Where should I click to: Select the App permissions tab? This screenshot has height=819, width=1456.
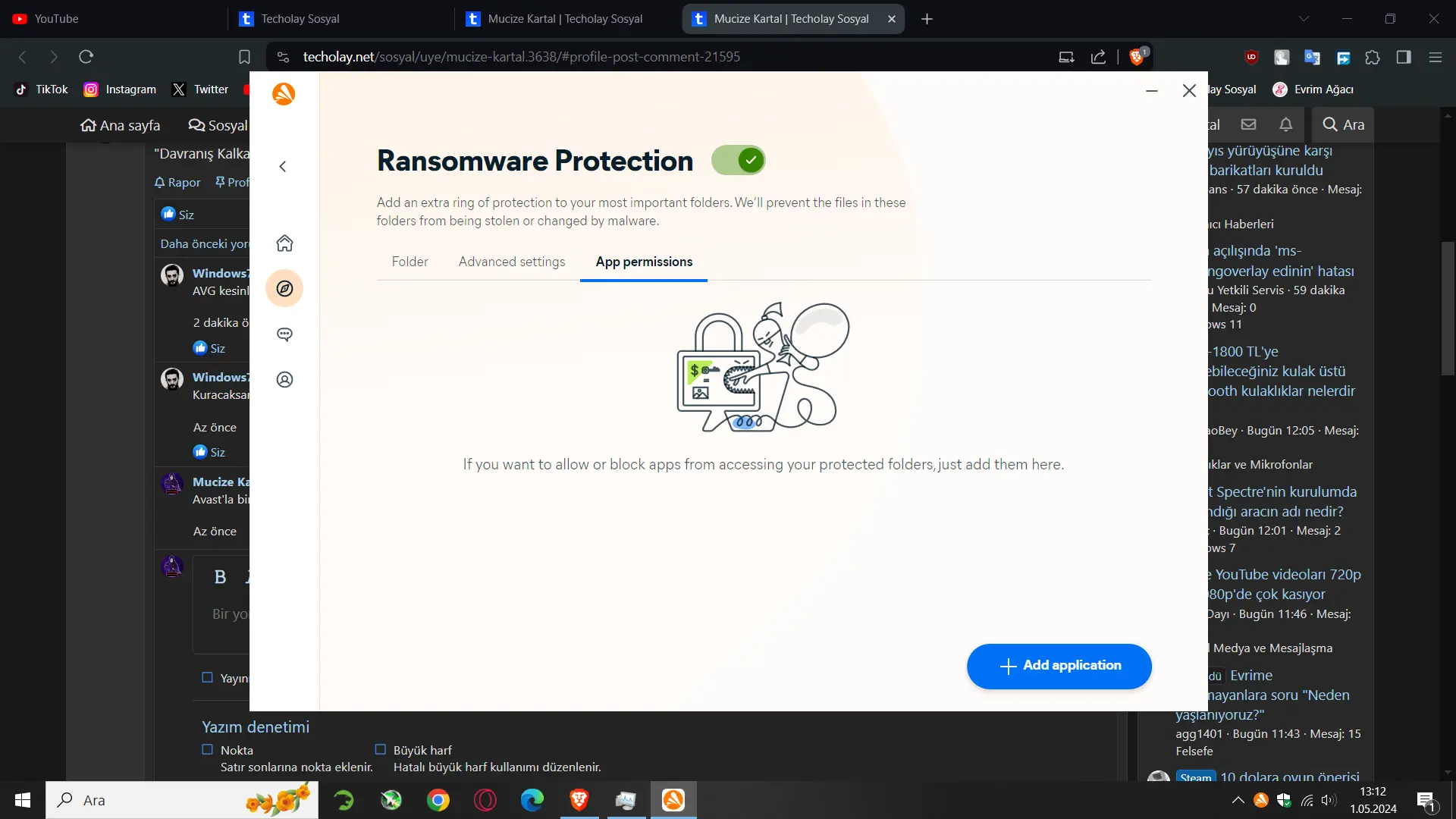click(644, 262)
